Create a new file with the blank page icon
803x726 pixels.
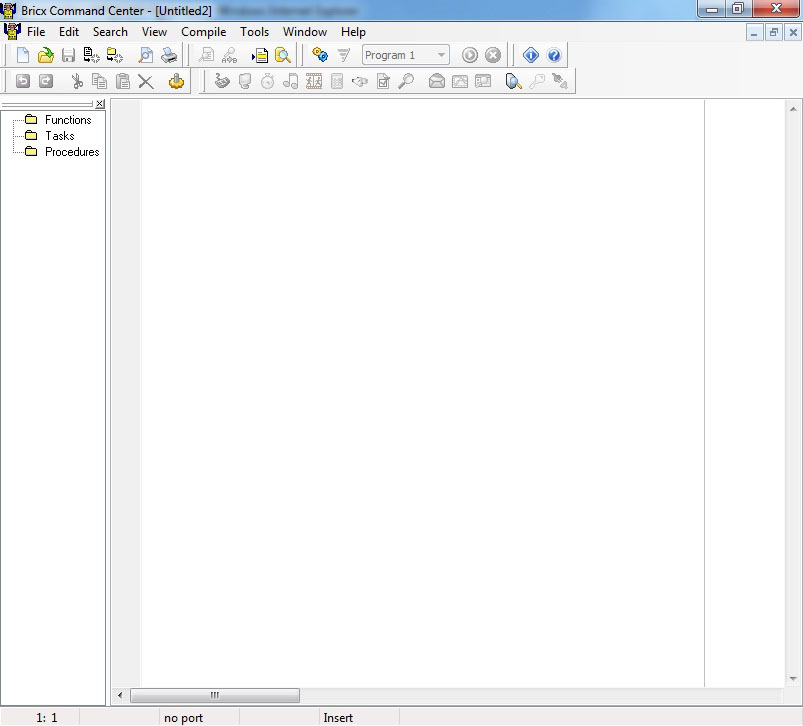[x=23, y=55]
